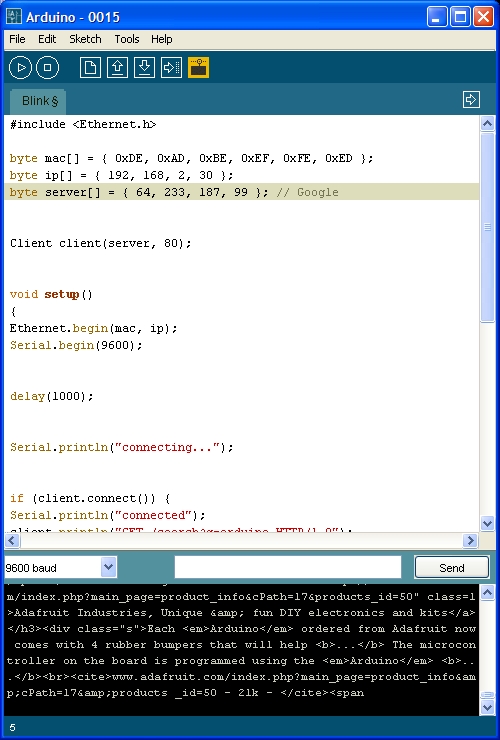Click the Upload to I/O Board icon
Image resolution: width=500 pixels, height=740 pixels.
(171, 67)
